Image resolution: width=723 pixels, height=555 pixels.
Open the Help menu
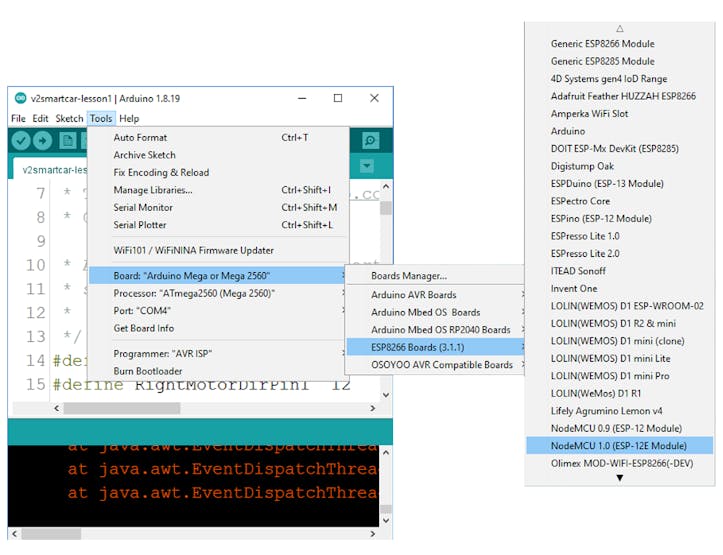[x=129, y=118]
